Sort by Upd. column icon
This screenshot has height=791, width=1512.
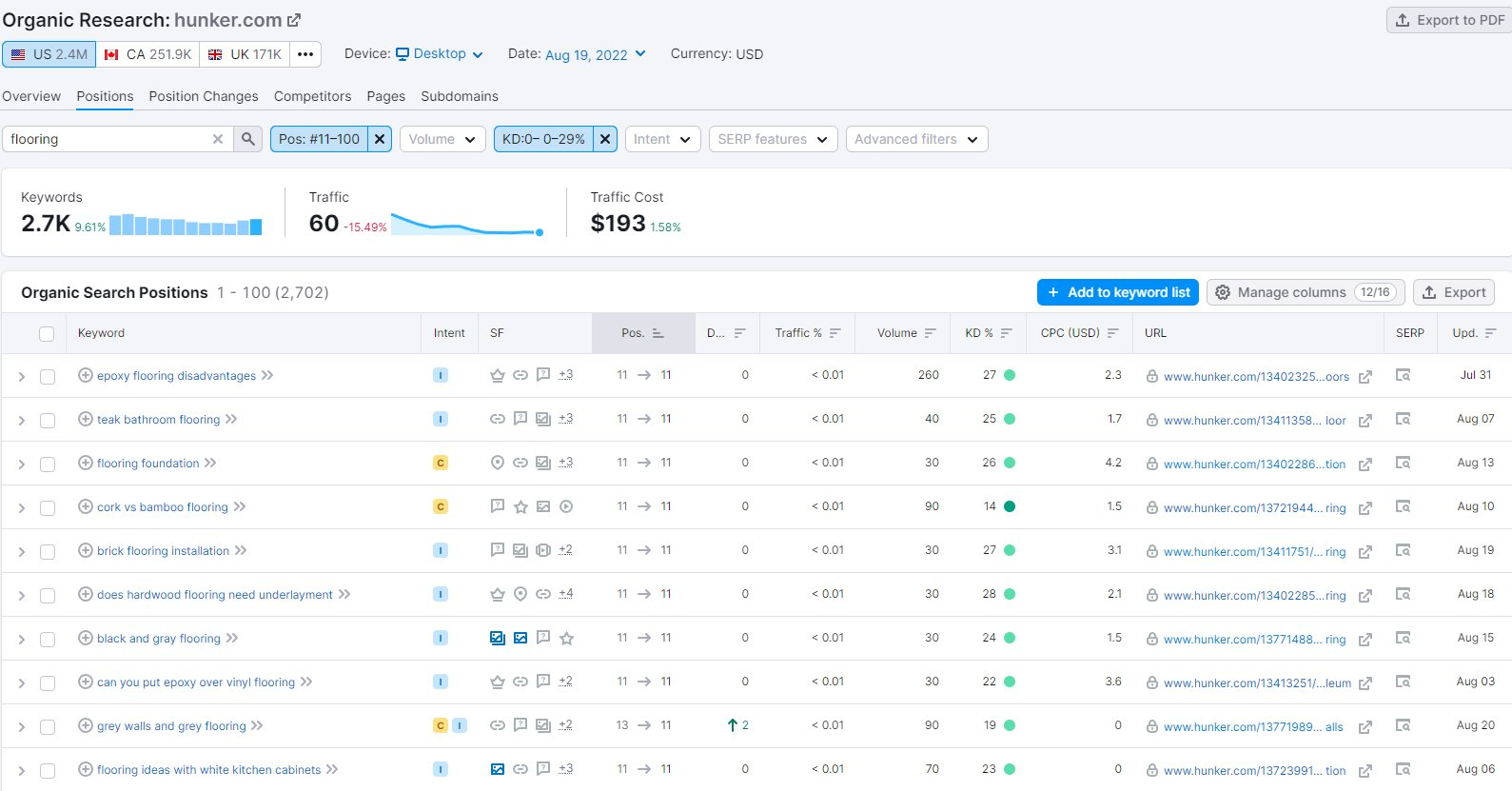click(x=1491, y=333)
